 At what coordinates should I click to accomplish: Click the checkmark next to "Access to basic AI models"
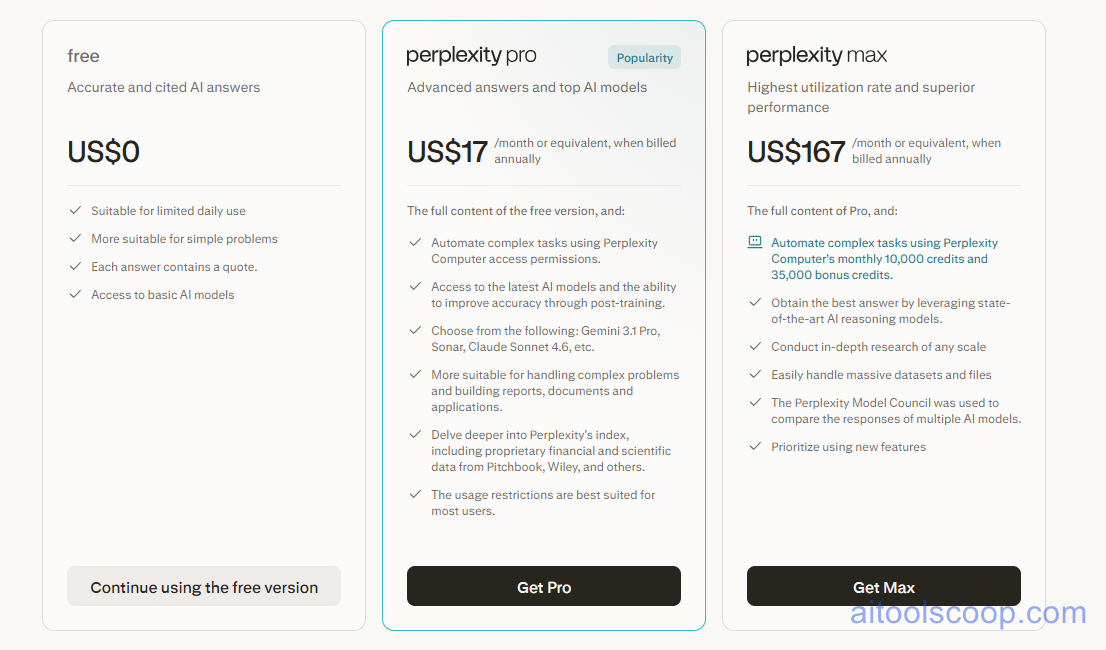pos(75,294)
